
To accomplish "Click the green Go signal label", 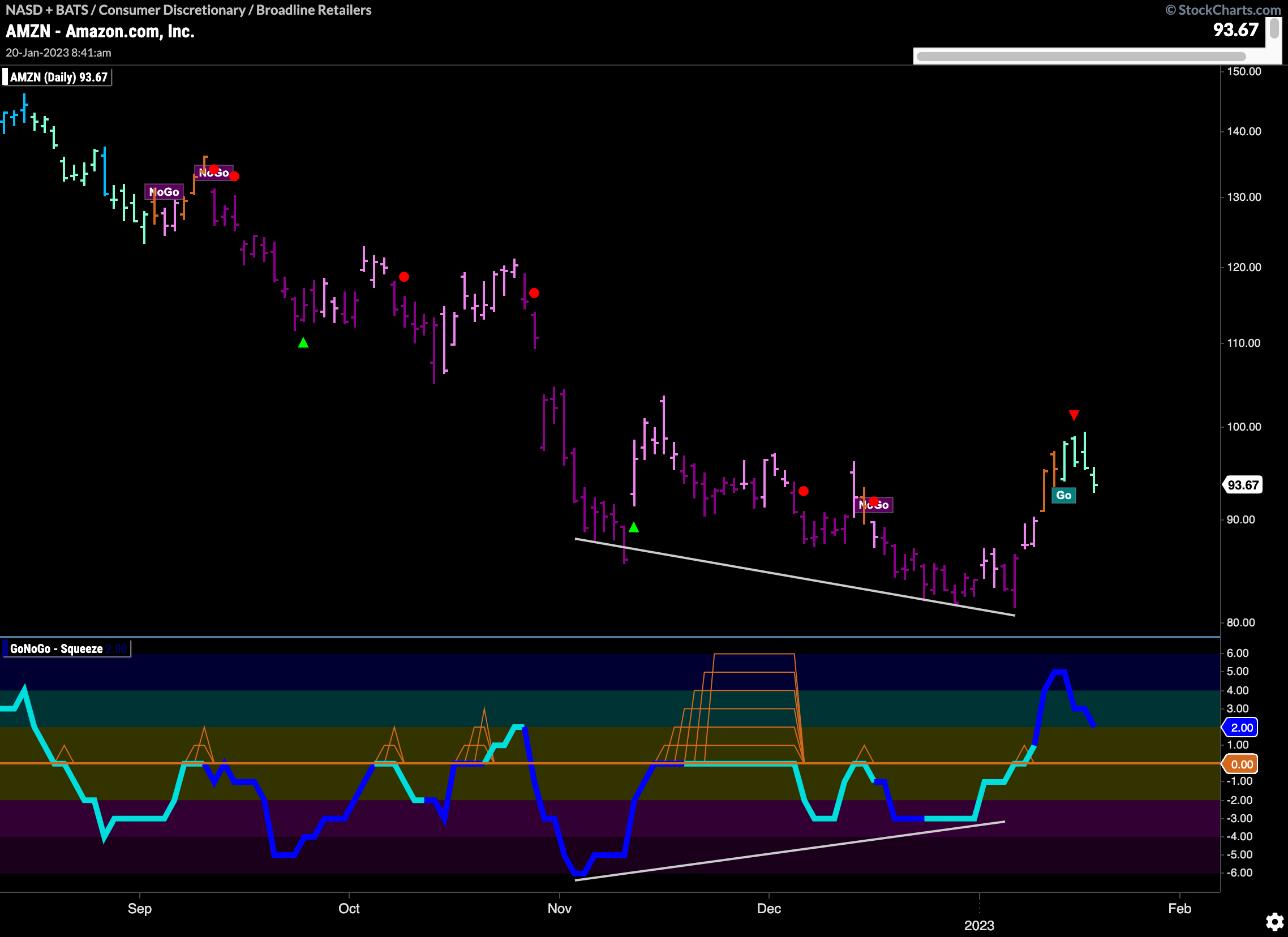I will click(x=1064, y=495).
